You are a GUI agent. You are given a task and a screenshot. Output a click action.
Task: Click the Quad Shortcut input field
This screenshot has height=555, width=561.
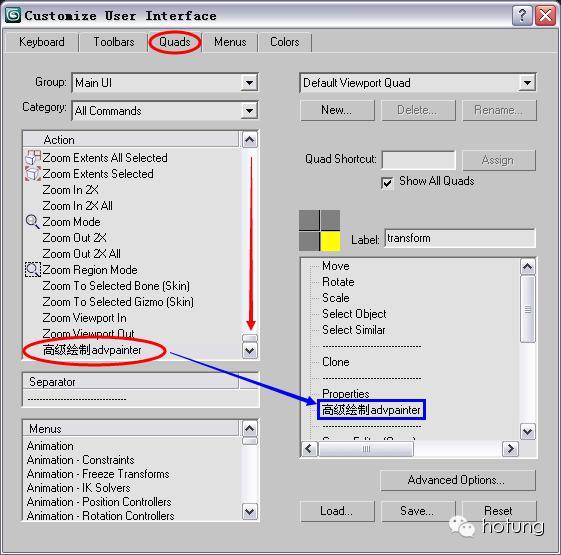click(419, 160)
